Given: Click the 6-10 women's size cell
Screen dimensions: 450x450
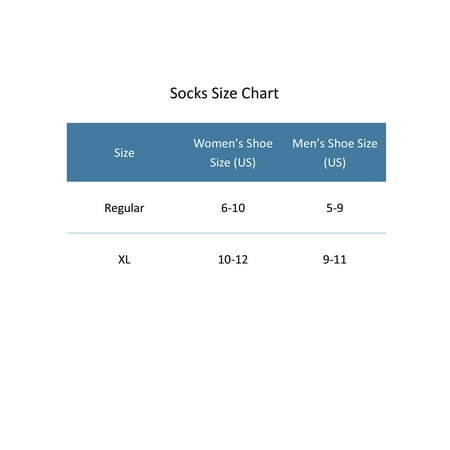Looking at the screenshot, I should [x=233, y=208].
